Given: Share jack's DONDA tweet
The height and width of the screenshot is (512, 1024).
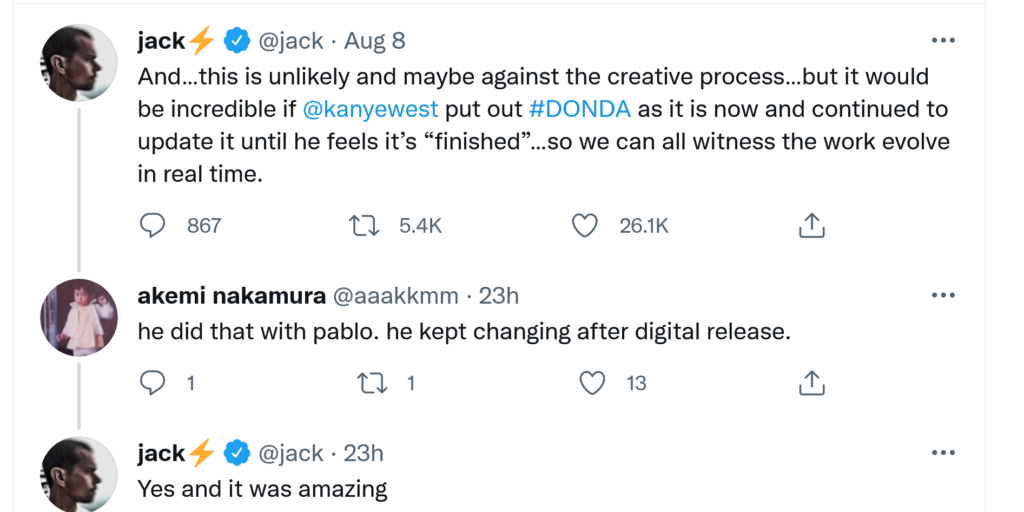Looking at the screenshot, I should point(812,226).
